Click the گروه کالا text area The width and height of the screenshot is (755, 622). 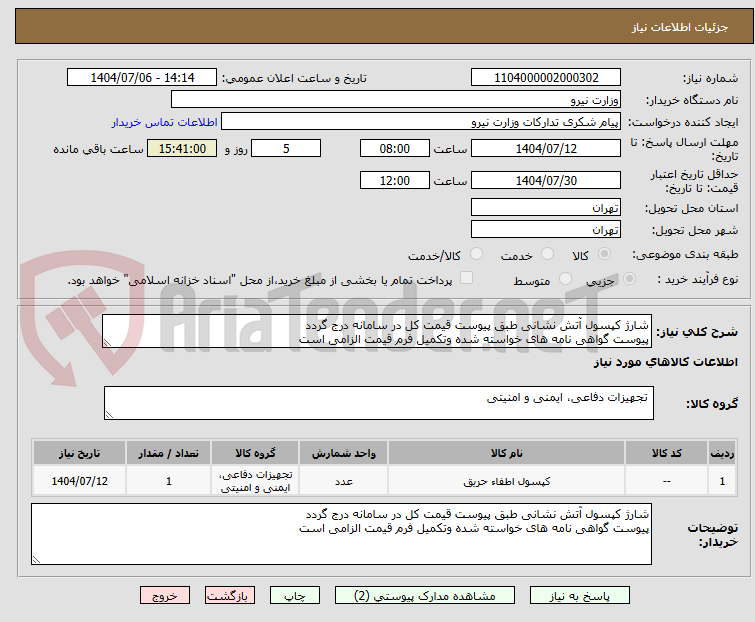point(378,403)
